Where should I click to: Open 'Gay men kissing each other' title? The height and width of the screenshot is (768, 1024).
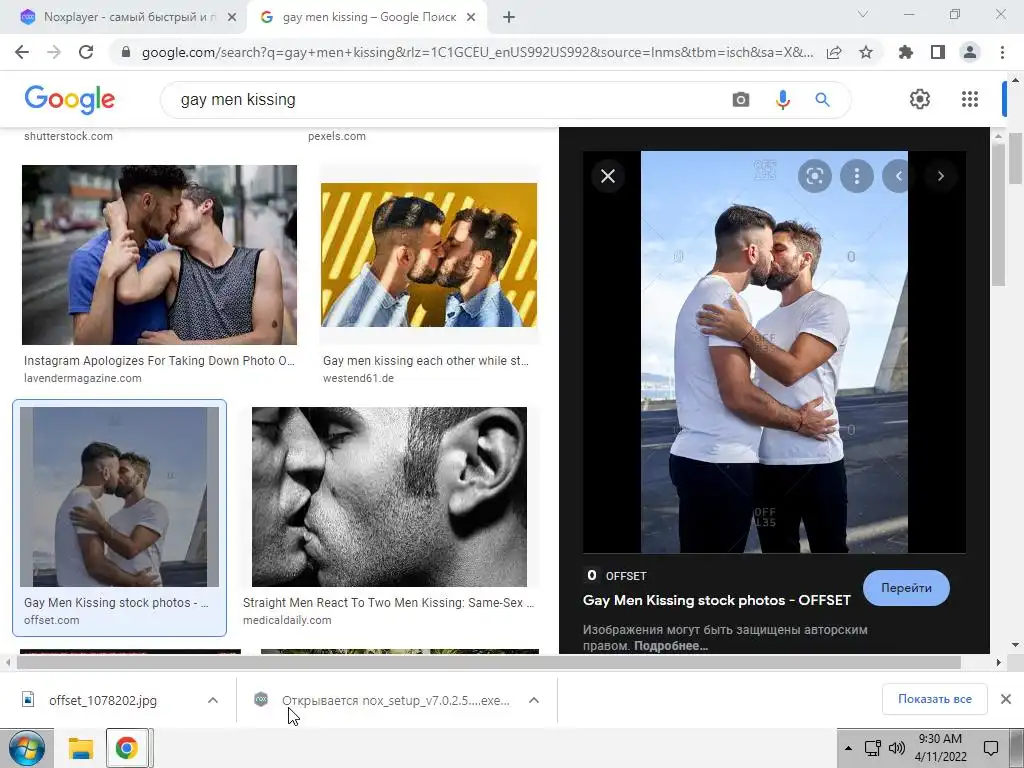(426, 360)
